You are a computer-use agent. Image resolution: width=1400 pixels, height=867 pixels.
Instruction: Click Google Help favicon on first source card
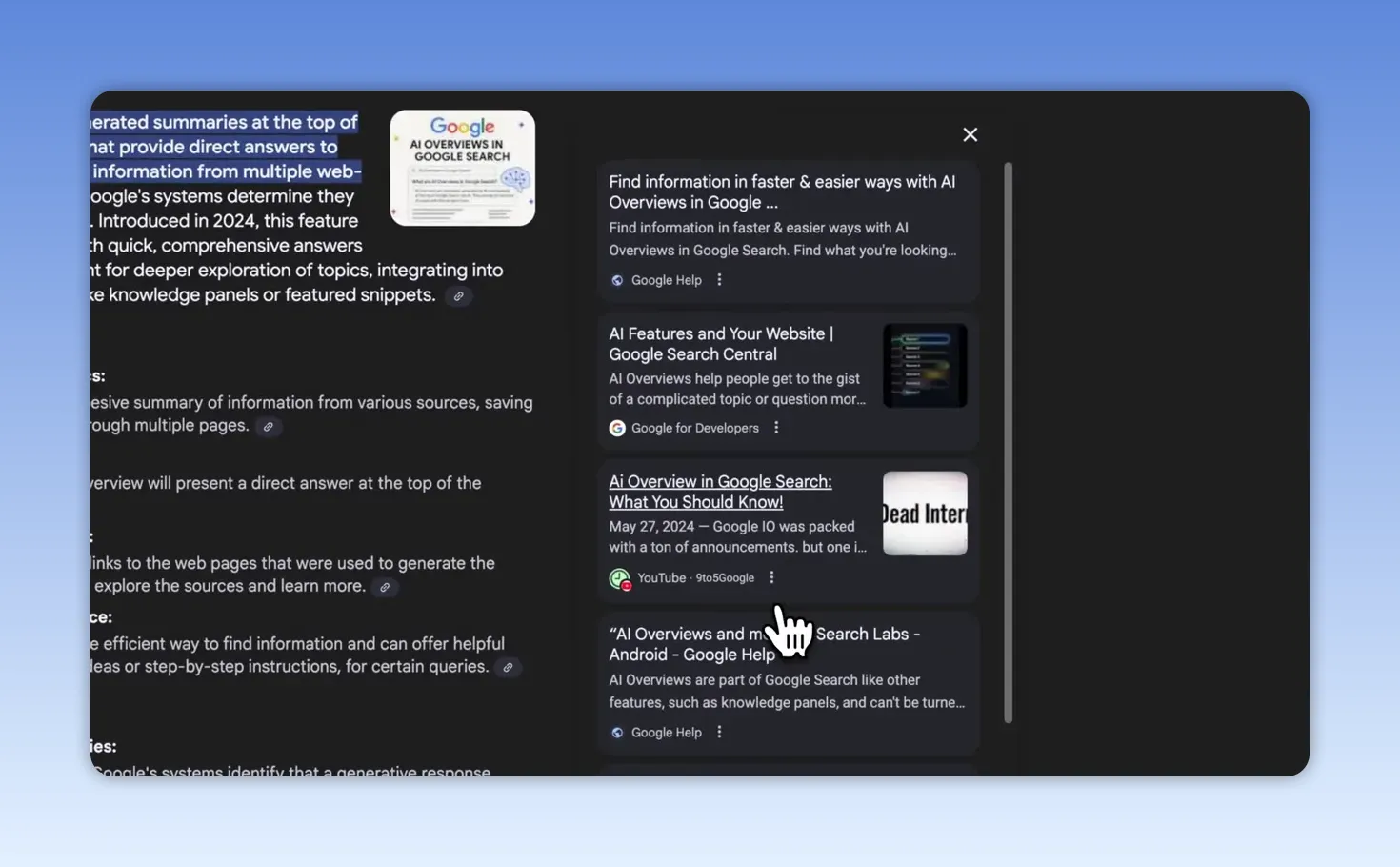coord(617,280)
